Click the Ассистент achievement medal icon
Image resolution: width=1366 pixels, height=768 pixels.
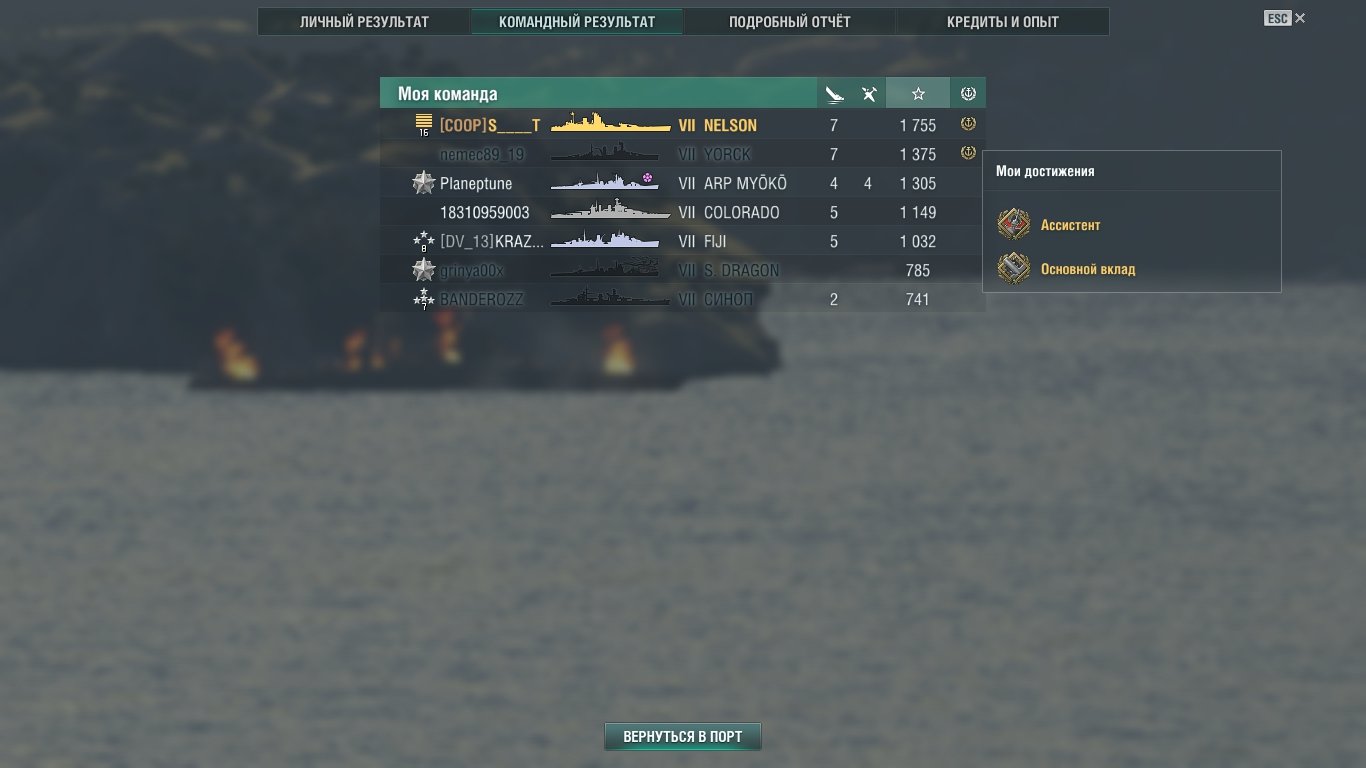[1014, 225]
